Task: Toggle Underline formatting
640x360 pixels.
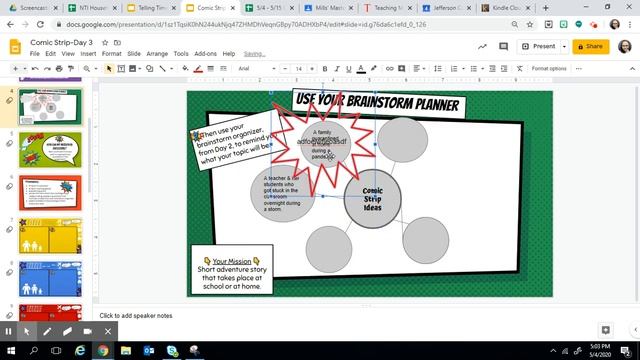Action: [349, 69]
